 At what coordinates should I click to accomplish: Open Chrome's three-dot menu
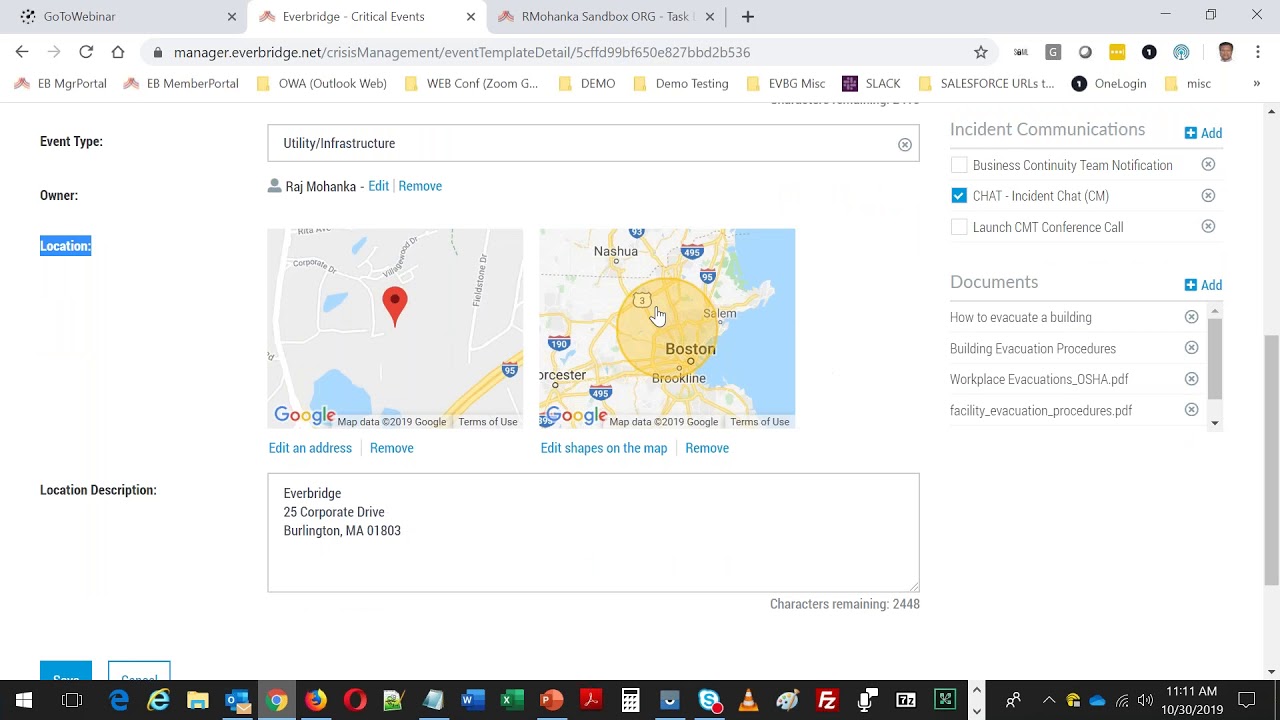coord(1258,52)
